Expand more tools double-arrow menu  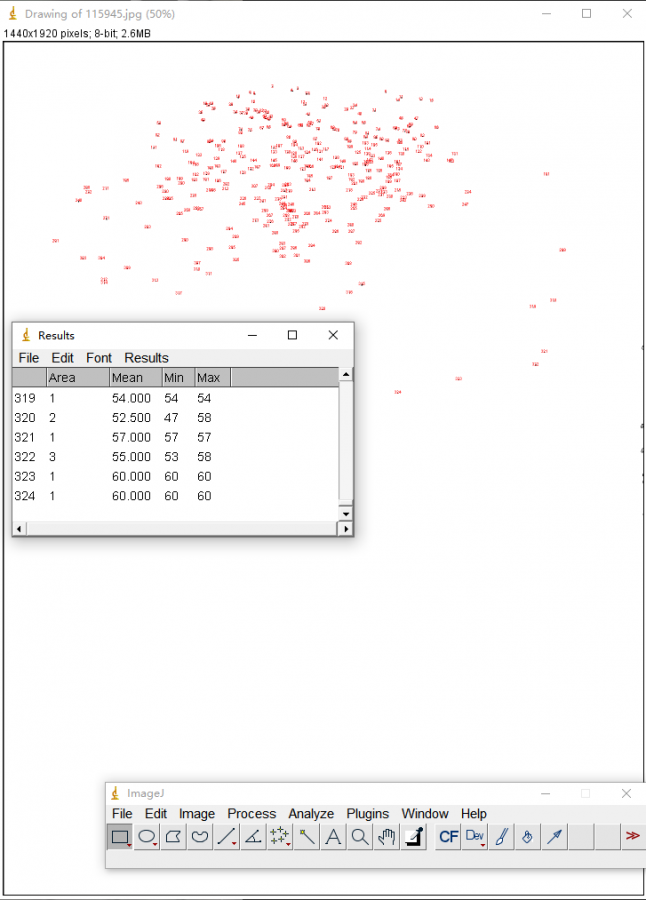(x=632, y=837)
